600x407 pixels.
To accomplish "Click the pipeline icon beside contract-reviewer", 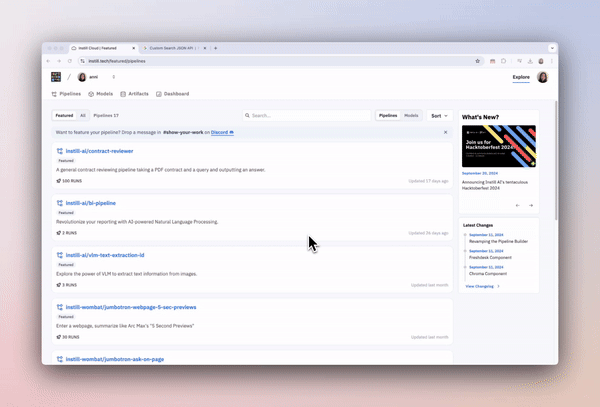I will point(60,151).
